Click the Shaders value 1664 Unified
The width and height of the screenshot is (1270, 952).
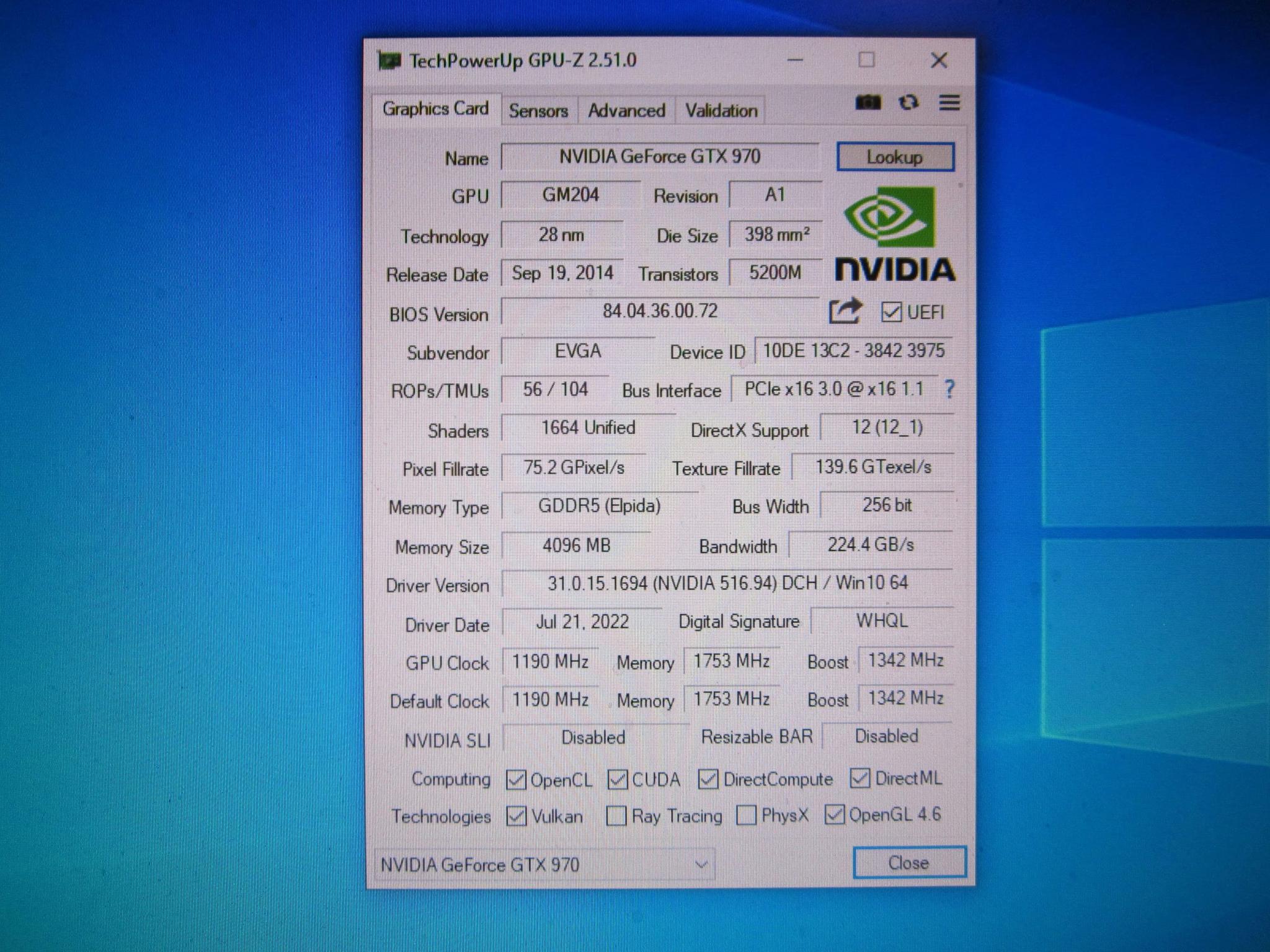click(x=588, y=428)
